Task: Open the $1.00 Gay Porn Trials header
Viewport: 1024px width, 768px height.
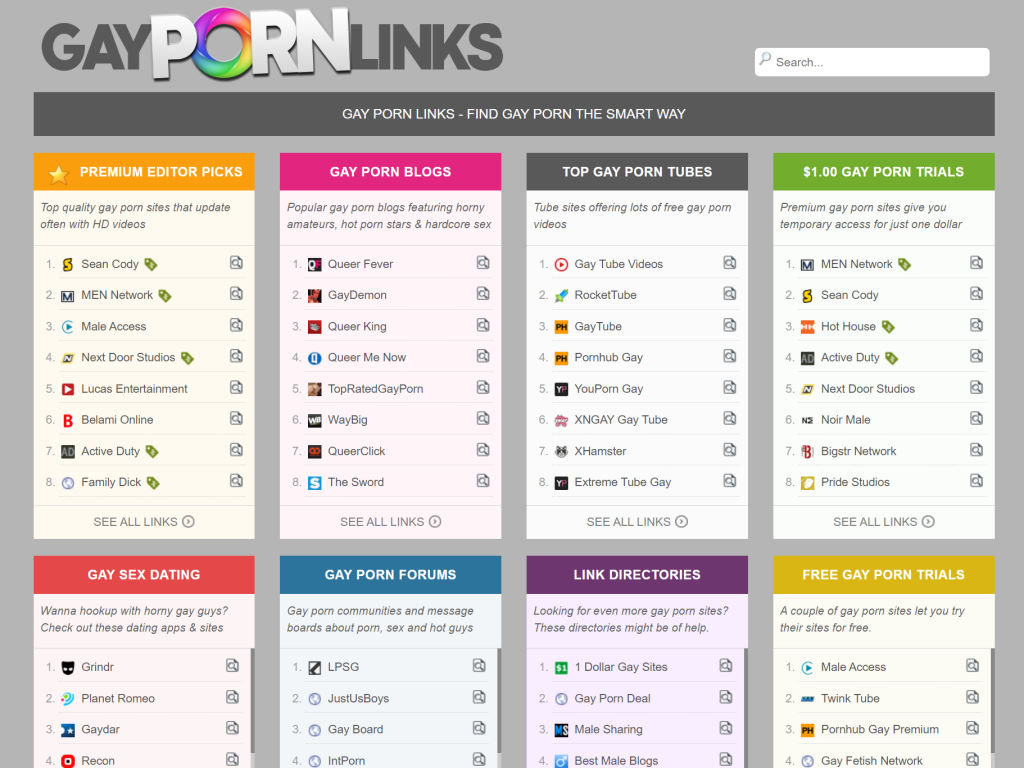Action: (x=884, y=172)
